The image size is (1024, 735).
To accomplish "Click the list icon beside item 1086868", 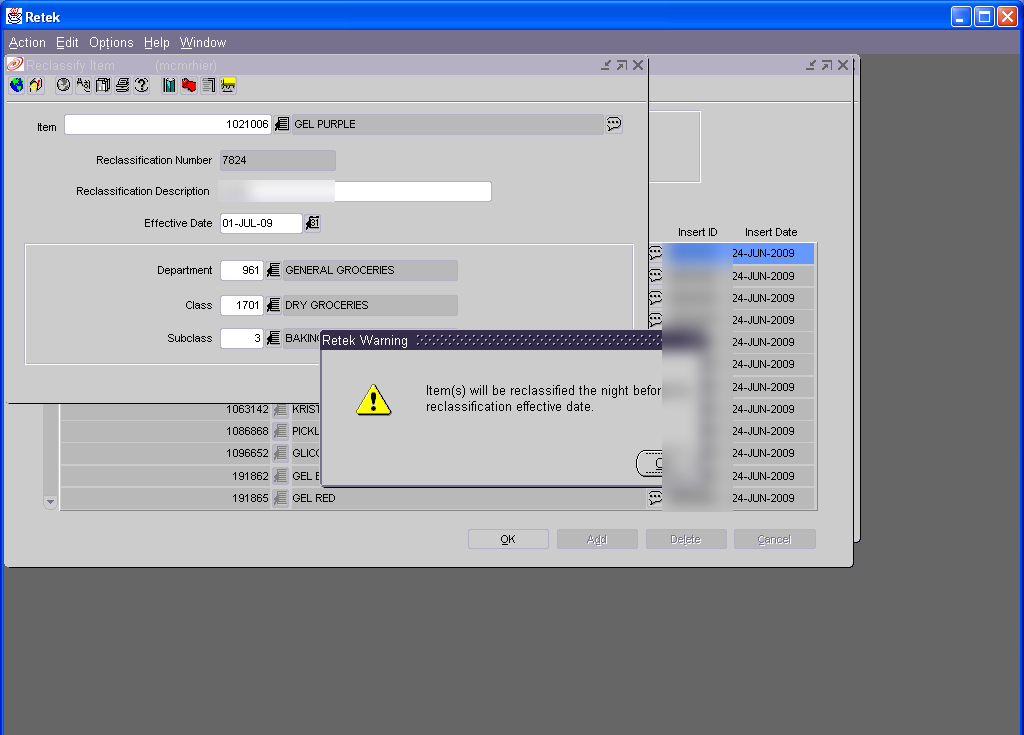I will [281, 431].
